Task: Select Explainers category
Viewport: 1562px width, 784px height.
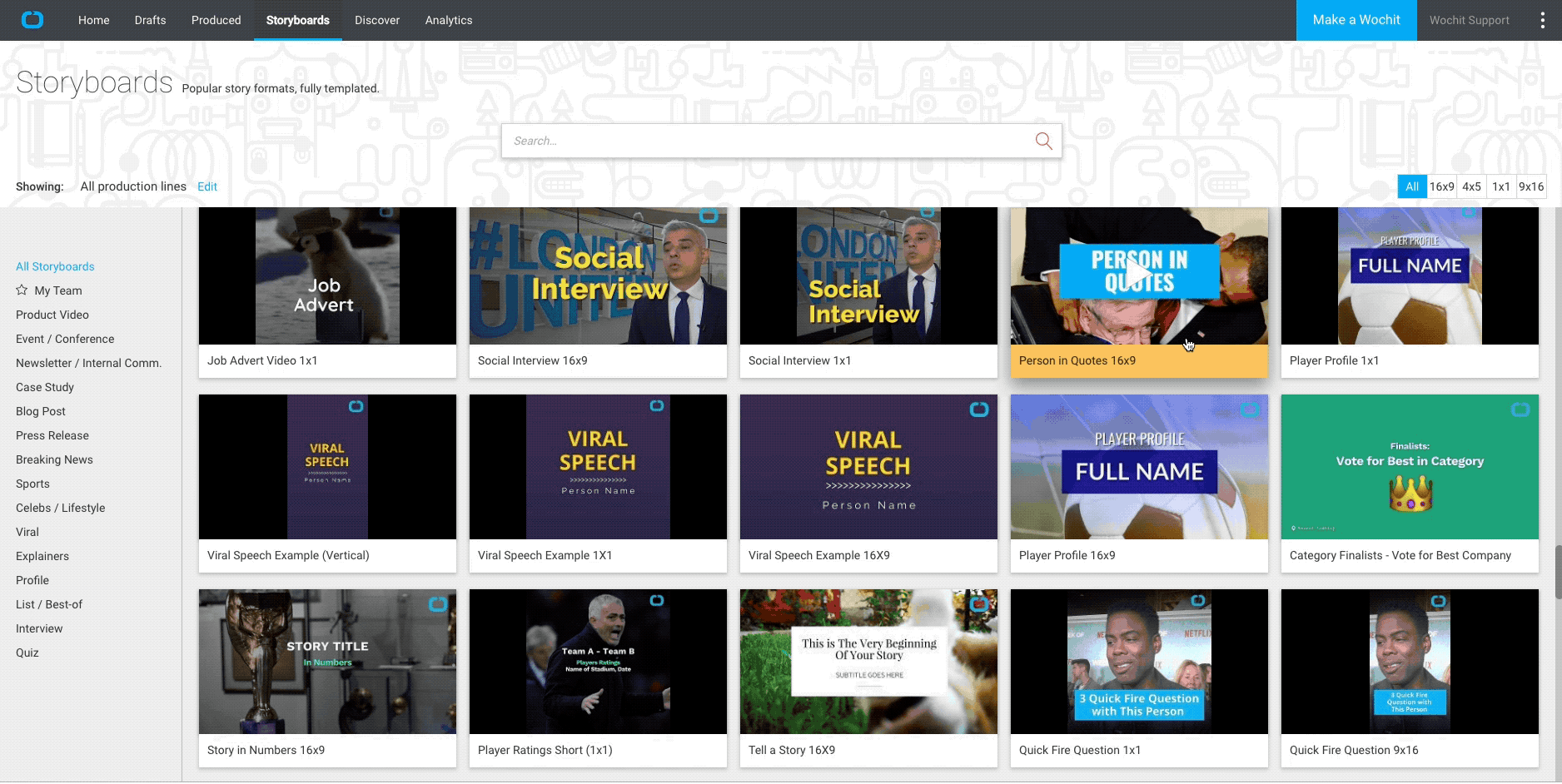Action: pos(42,556)
